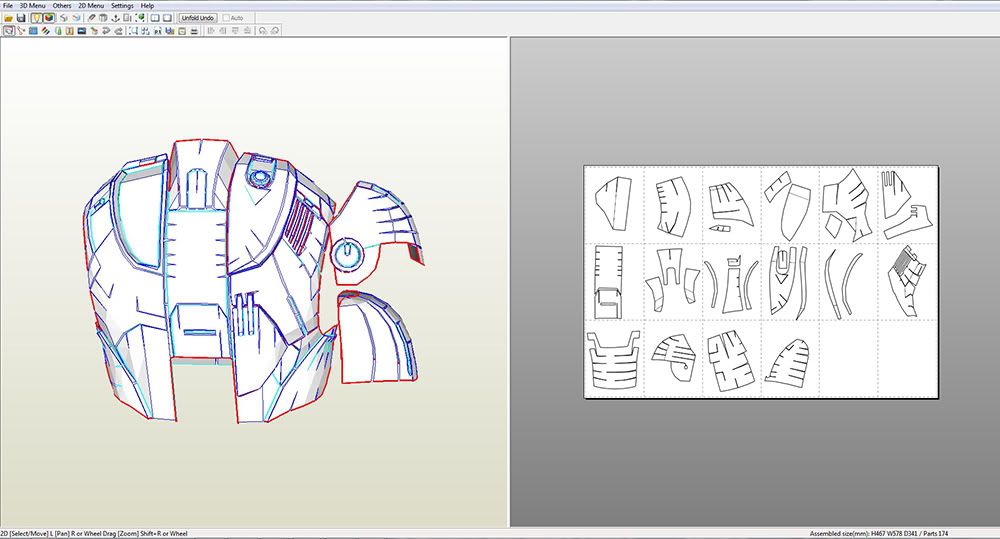Image resolution: width=1000 pixels, height=539 pixels.
Task: Click the Unfold Undo button
Action: 198,18
